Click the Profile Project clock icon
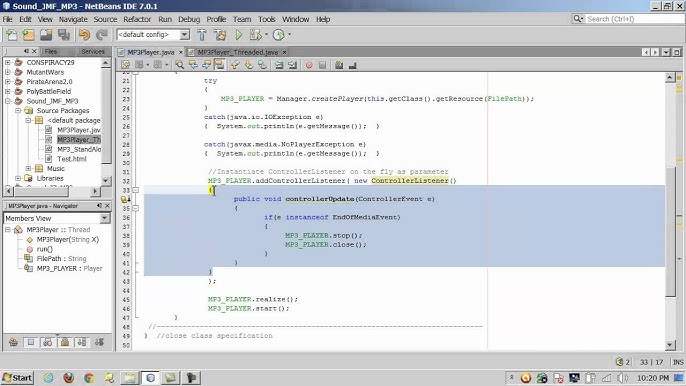The width and height of the screenshot is (686, 386). pos(278,35)
